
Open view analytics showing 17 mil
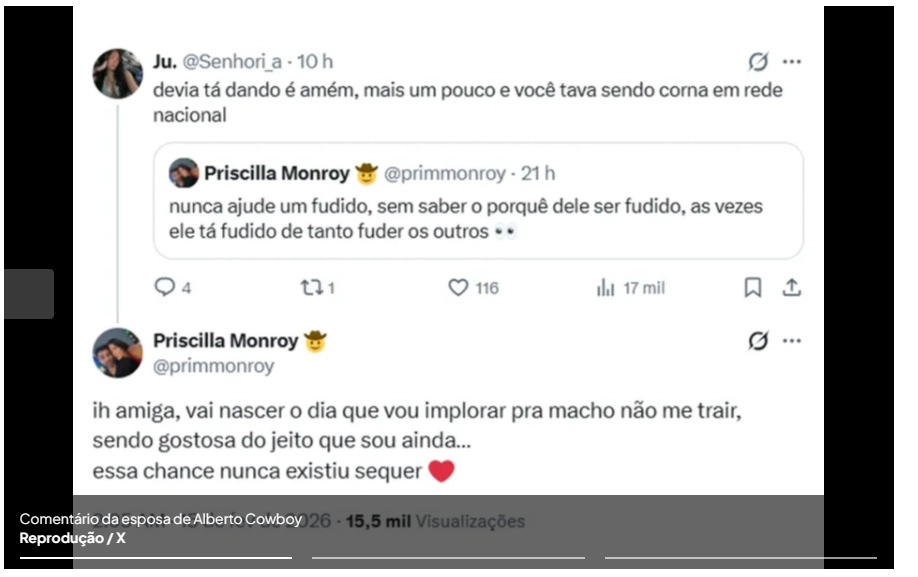pos(605,288)
